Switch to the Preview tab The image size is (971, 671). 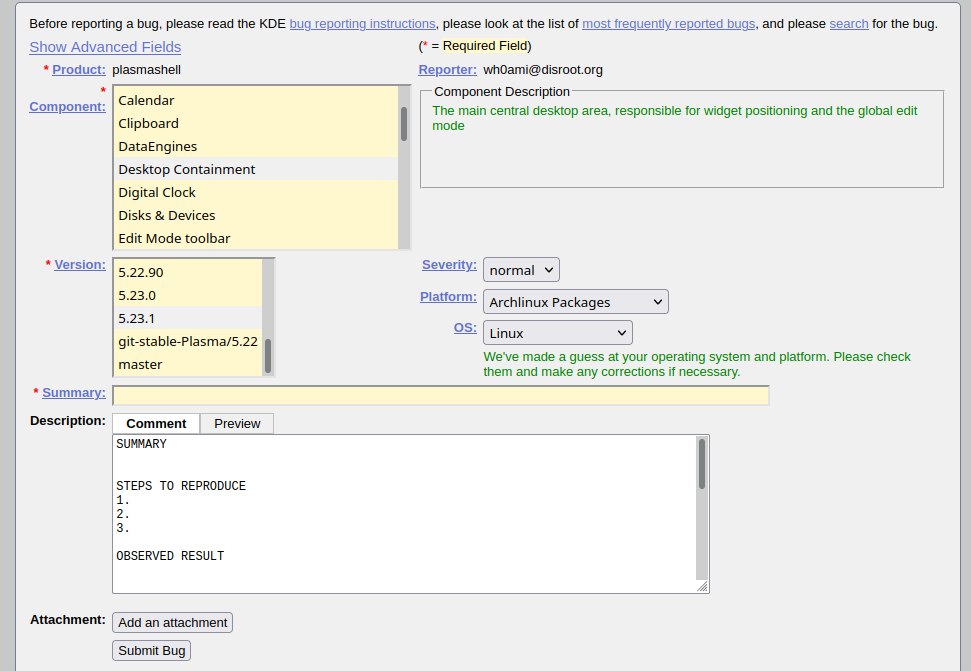(x=237, y=423)
